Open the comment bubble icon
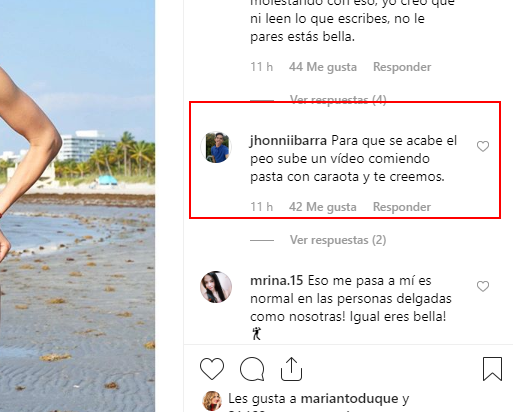Viewport: 513px width, 412px height. 252,369
